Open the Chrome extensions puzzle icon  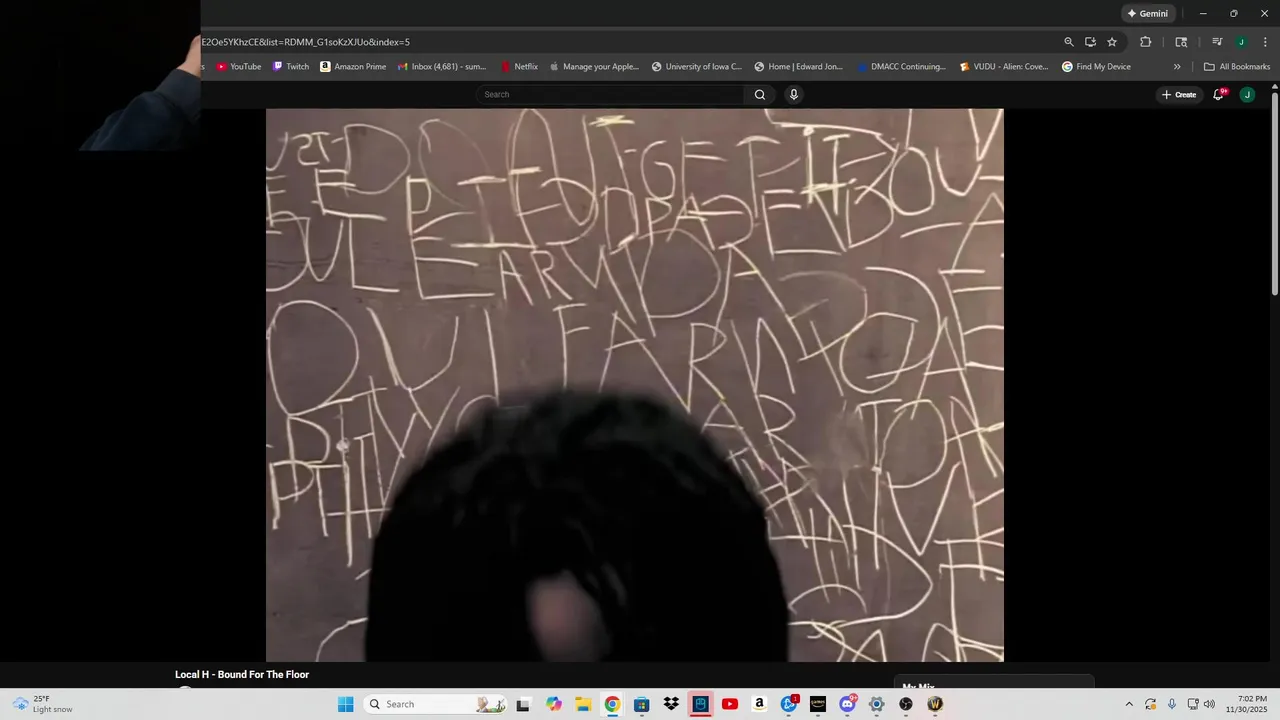1146,42
